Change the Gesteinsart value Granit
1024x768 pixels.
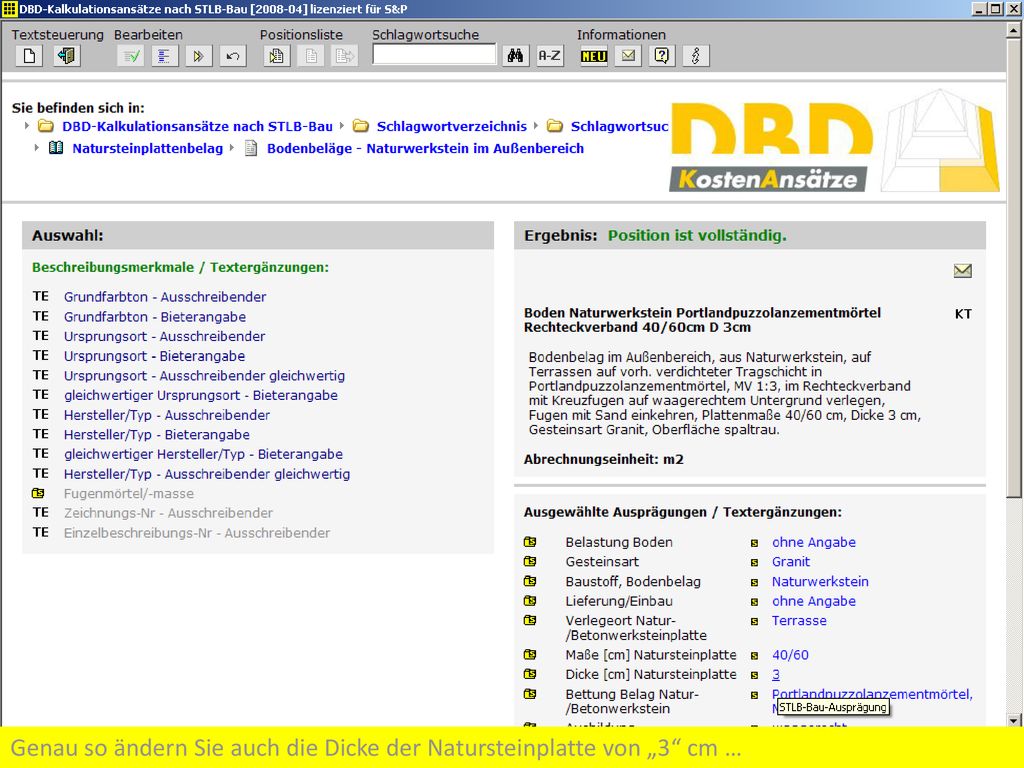[791, 562]
